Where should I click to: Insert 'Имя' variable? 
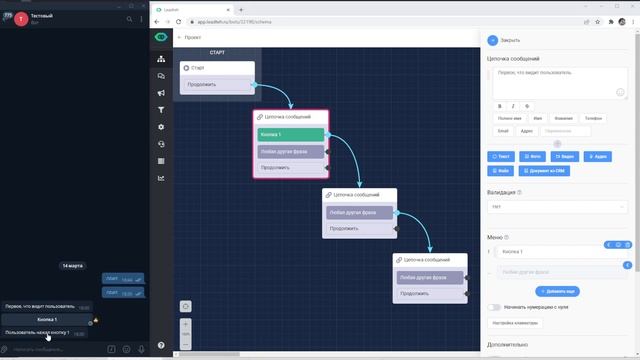(538, 118)
